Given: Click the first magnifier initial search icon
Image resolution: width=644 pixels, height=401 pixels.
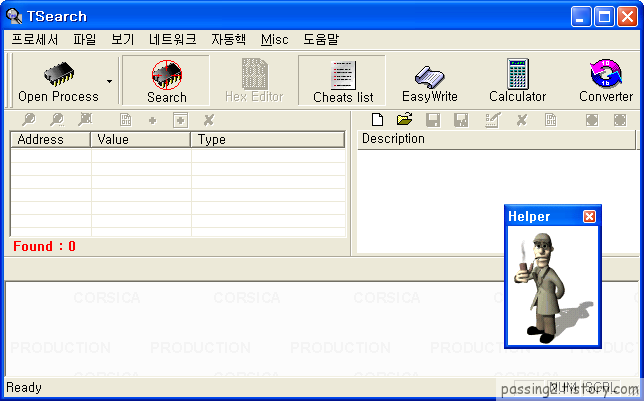Looking at the screenshot, I should (x=29, y=120).
